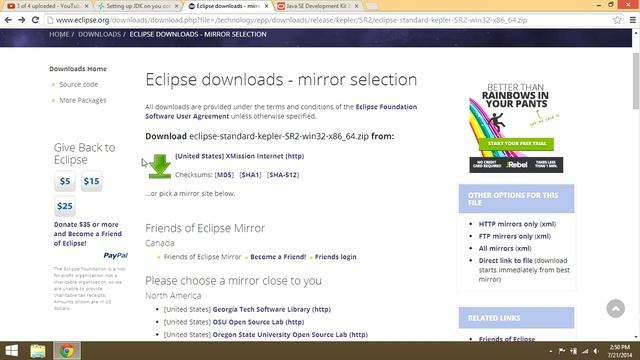Expand hidden system tray icons arrow
The width and height of the screenshot is (640, 360).
click(551, 351)
